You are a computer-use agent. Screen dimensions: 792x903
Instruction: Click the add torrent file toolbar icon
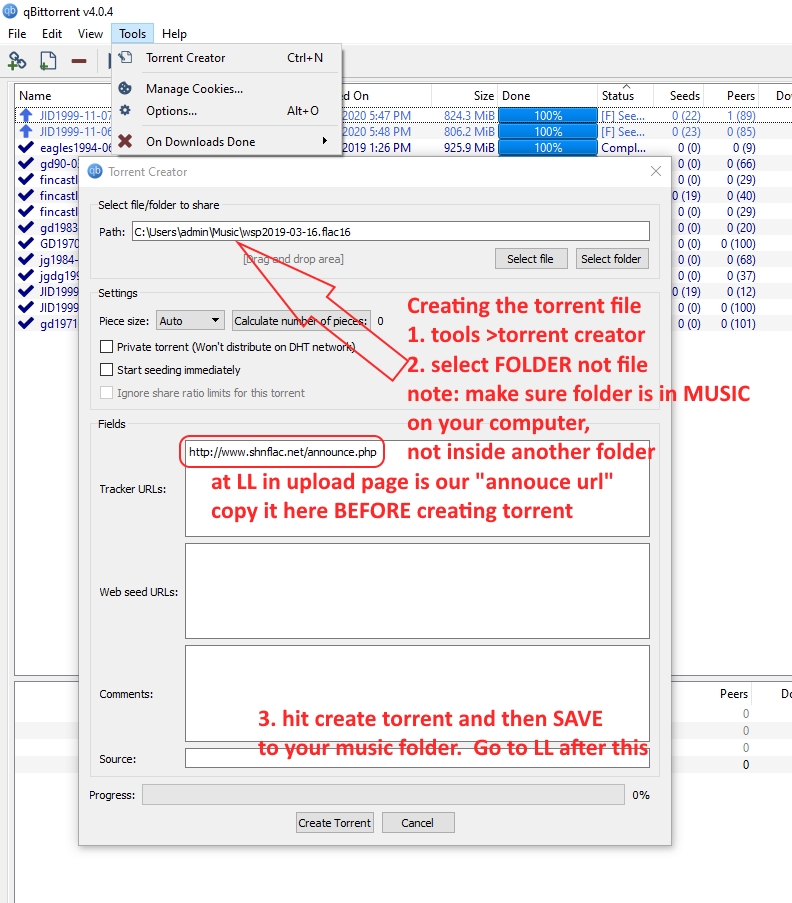click(x=48, y=60)
